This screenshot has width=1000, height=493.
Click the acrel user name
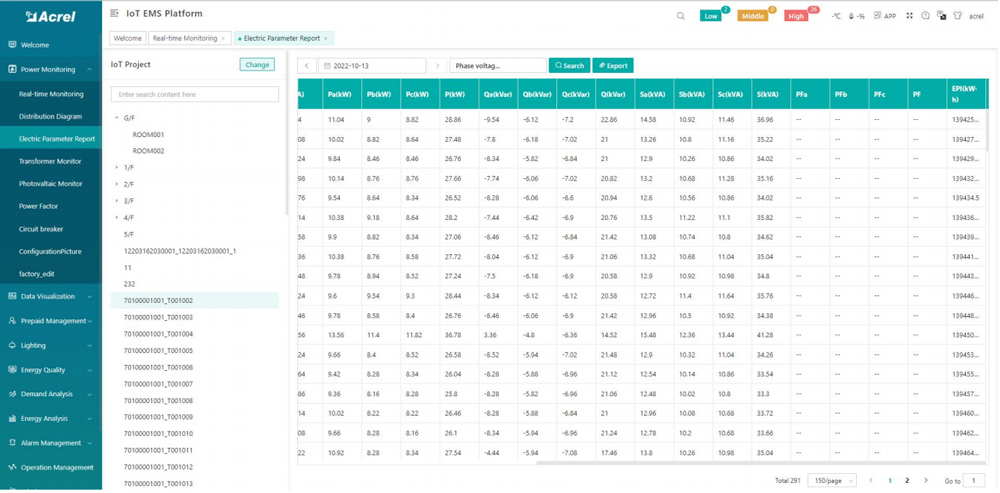click(x=976, y=16)
